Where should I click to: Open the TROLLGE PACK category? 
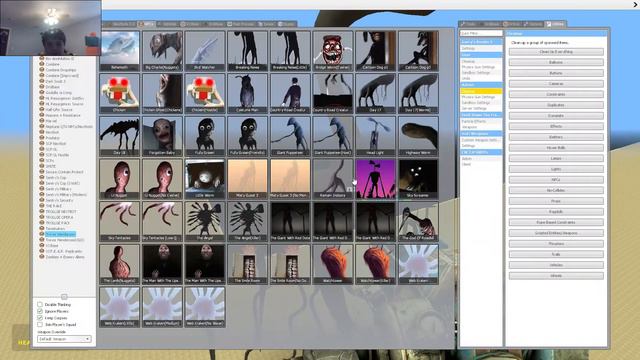(58, 223)
